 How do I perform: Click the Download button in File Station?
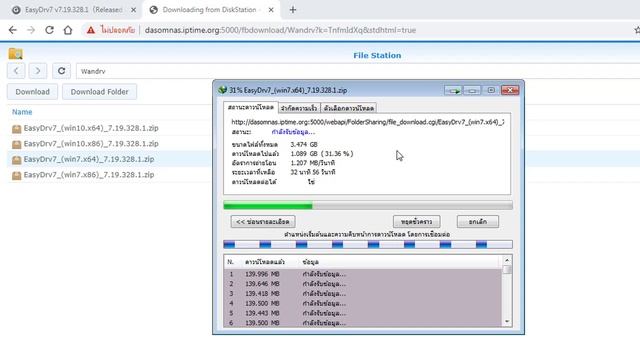point(32,92)
